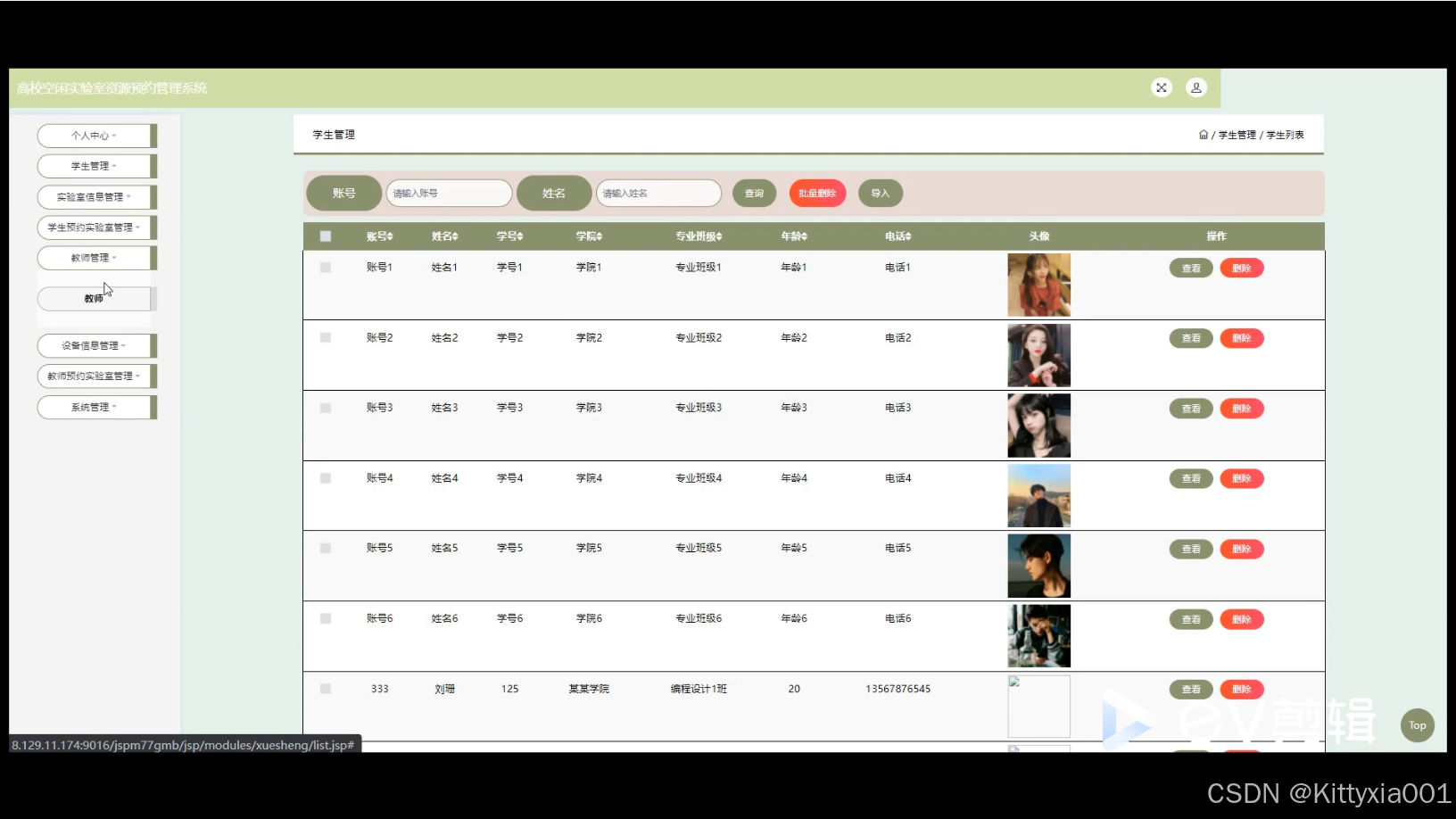
Task: Open the 教师 submenu item
Action: [94, 299]
